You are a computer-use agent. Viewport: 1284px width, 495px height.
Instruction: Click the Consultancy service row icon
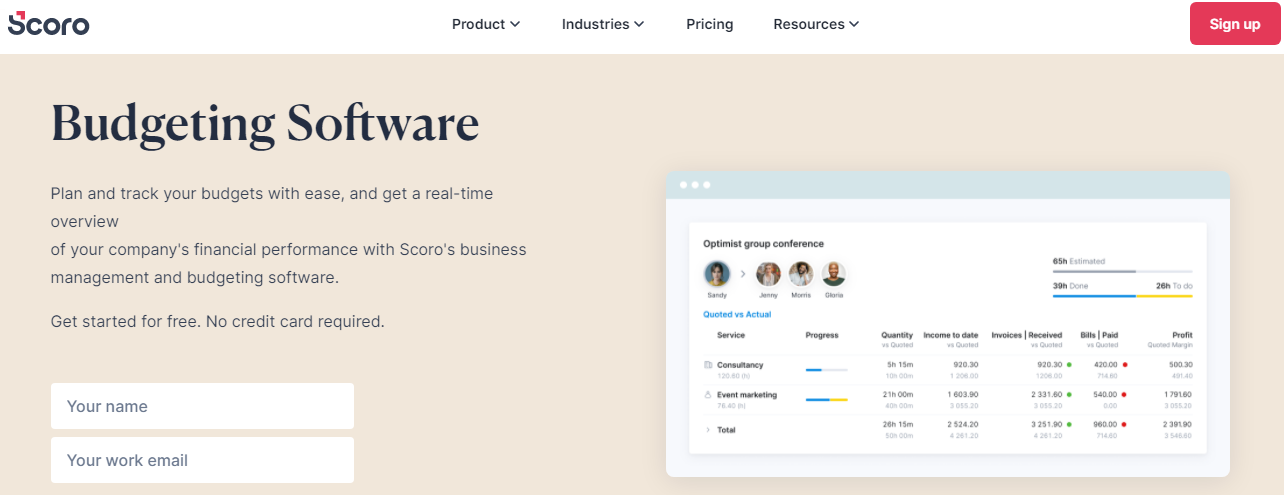click(708, 365)
